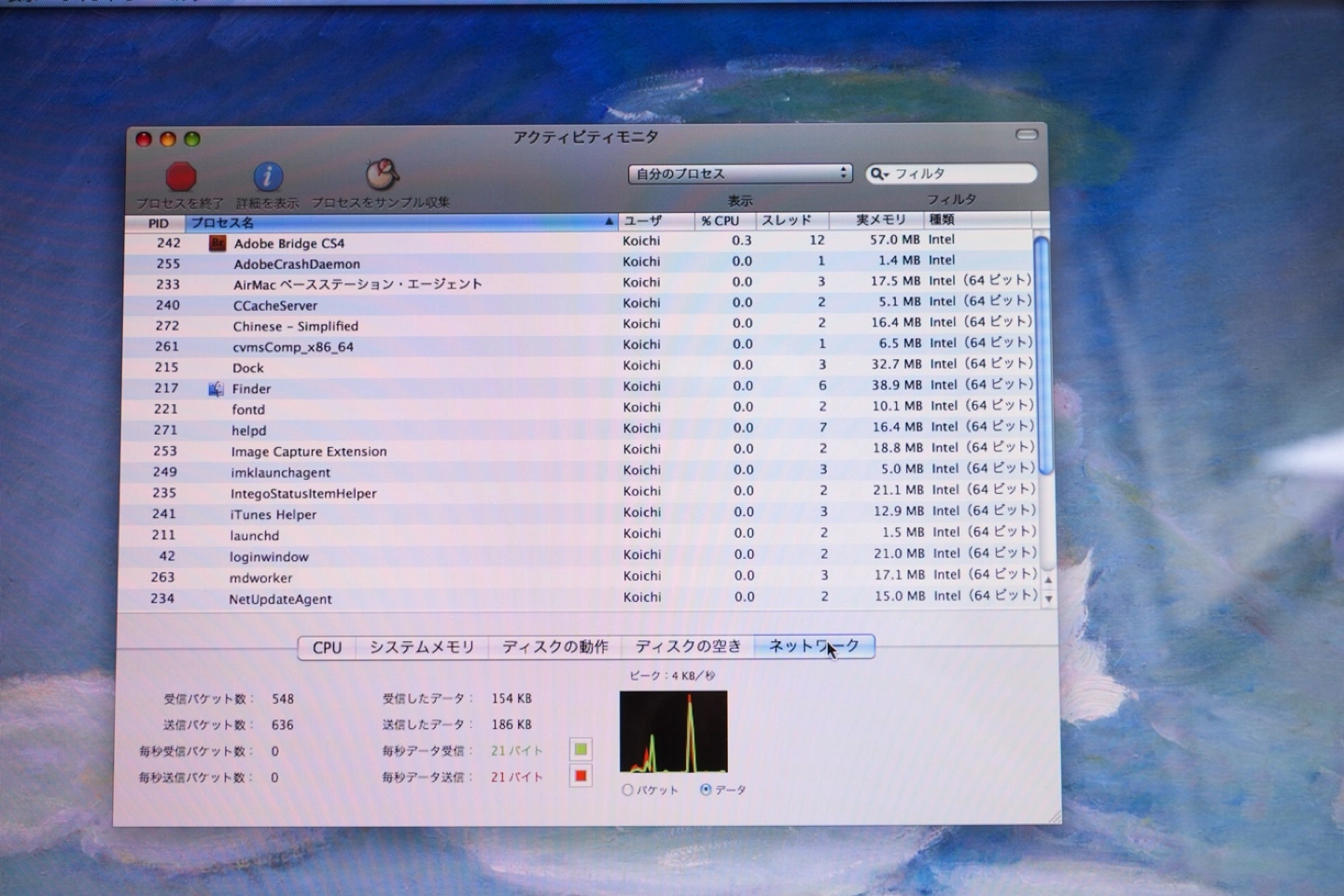Click the red Quit Process stop icon
Screen dimensions: 1344x896
[180, 175]
